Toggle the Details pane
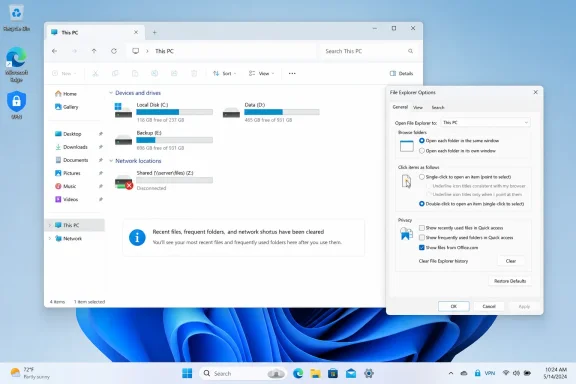This screenshot has height=384, width=576. [401, 73]
